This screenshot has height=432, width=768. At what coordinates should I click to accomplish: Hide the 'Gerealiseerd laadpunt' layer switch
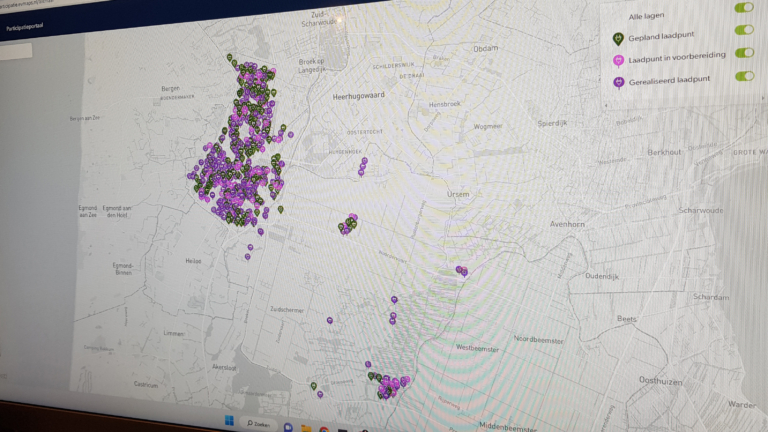tap(744, 76)
